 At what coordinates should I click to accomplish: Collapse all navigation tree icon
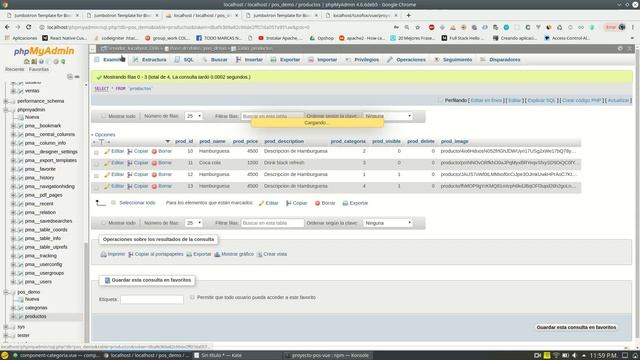70,77
